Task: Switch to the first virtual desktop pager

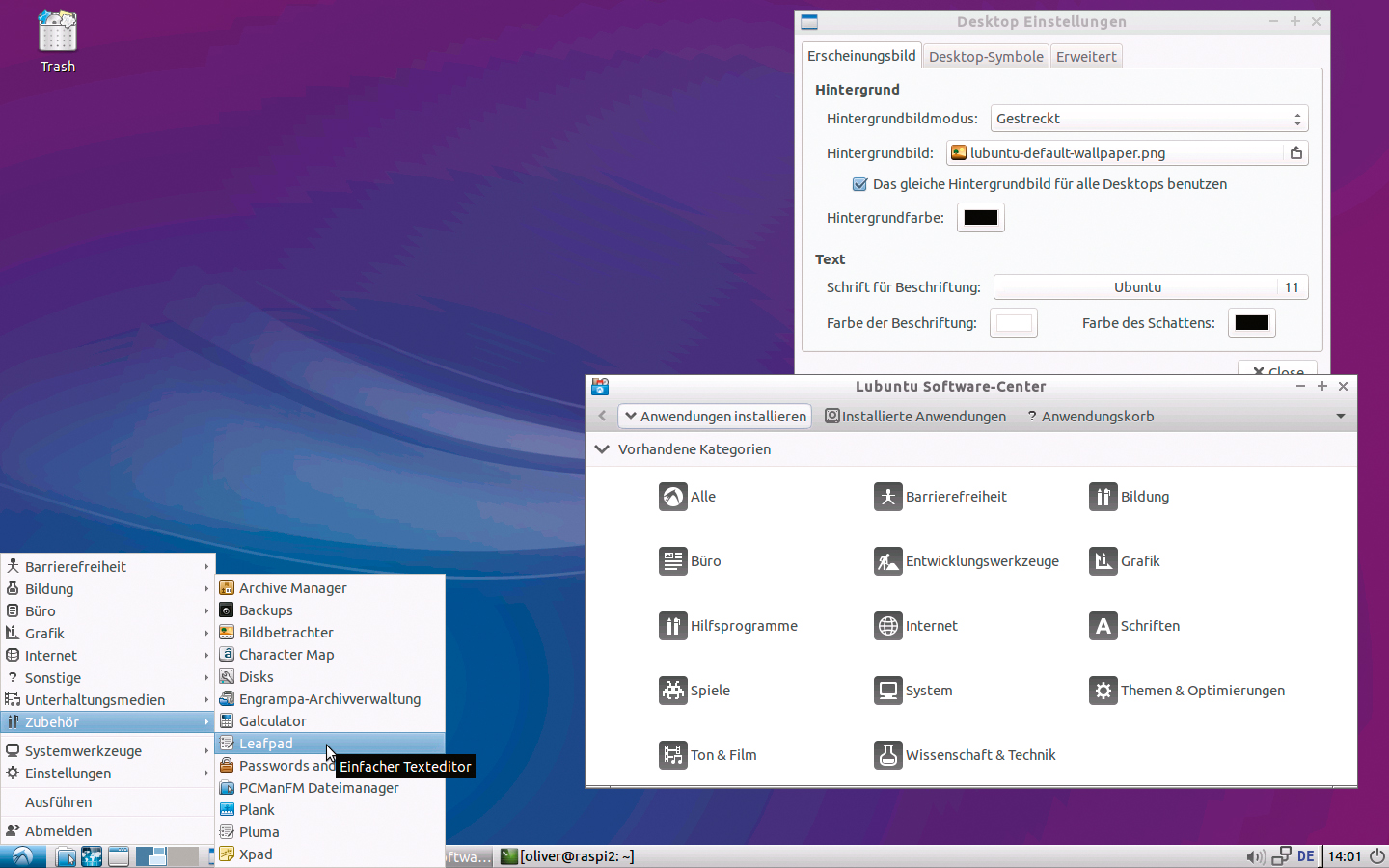Action: [x=151, y=856]
